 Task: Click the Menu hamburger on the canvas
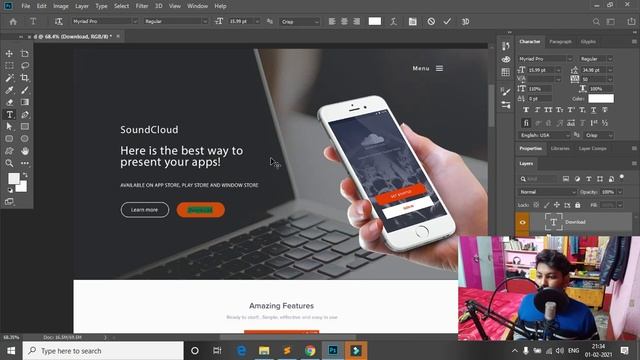tap(439, 68)
